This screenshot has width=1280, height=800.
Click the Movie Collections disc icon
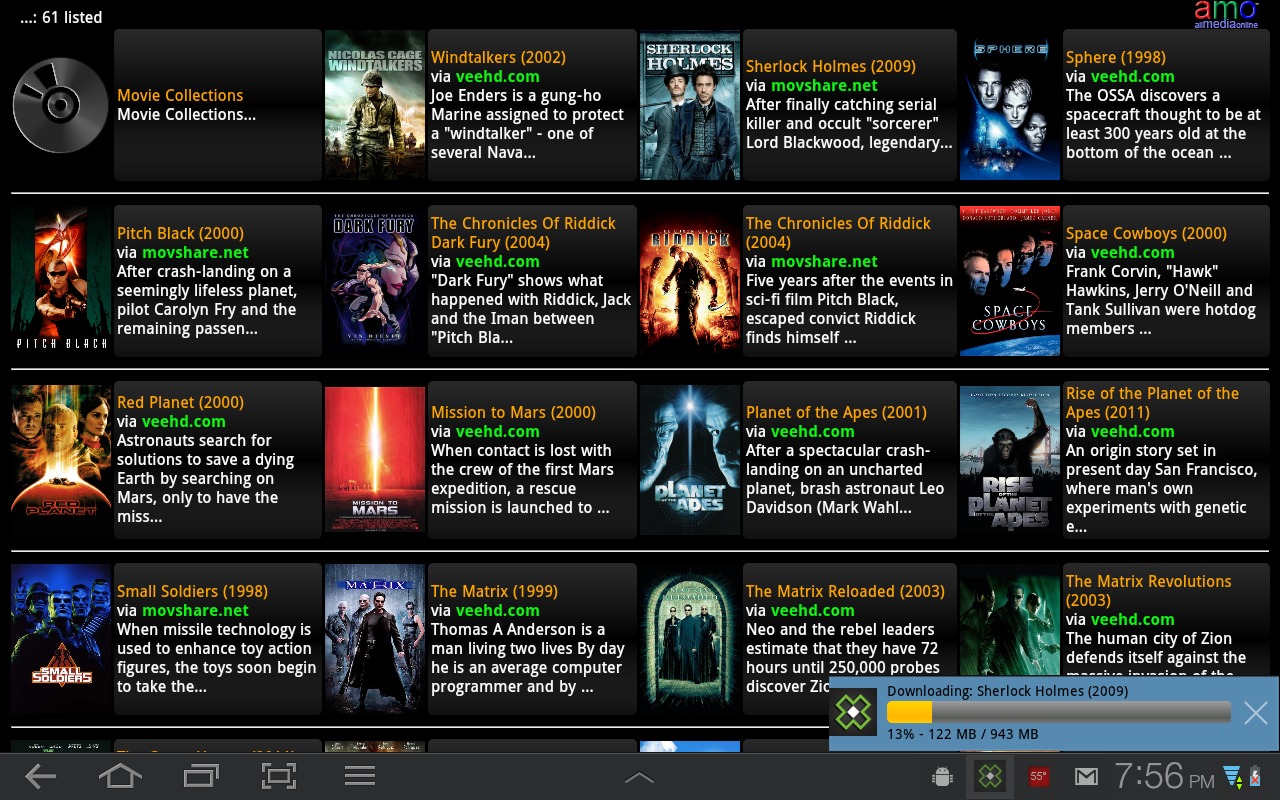pyautogui.click(x=60, y=105)
